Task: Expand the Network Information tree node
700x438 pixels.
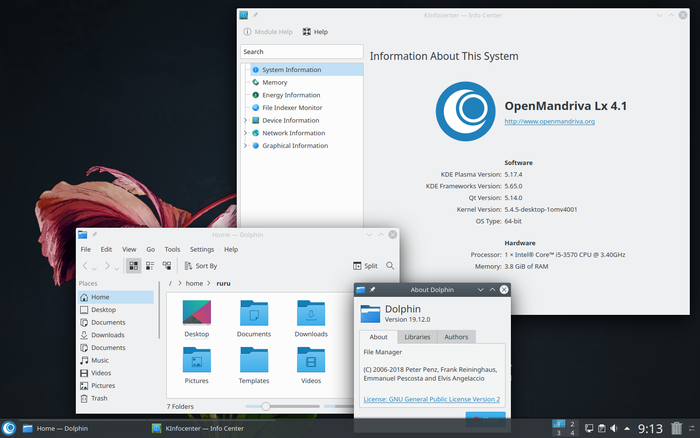Action: click(245, 133)
